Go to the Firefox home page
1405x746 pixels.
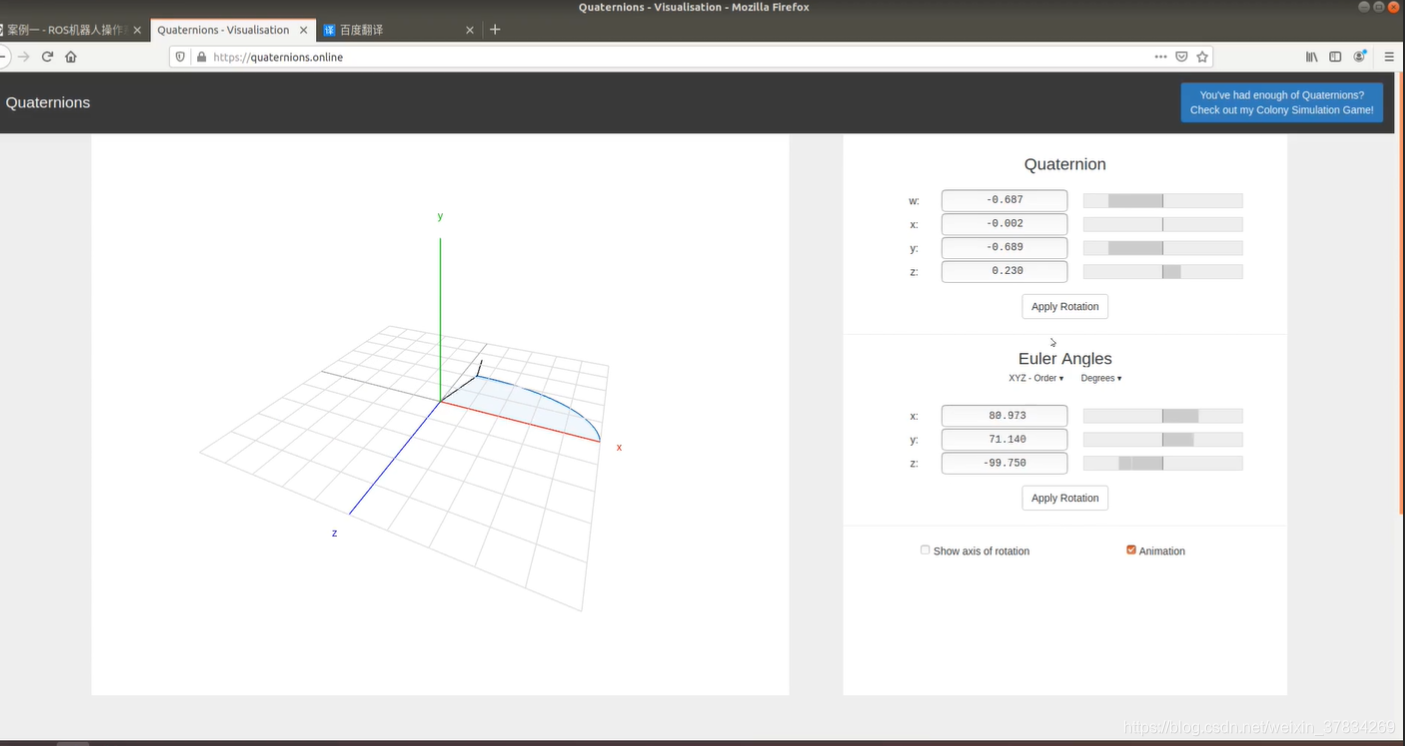point(71,57)
